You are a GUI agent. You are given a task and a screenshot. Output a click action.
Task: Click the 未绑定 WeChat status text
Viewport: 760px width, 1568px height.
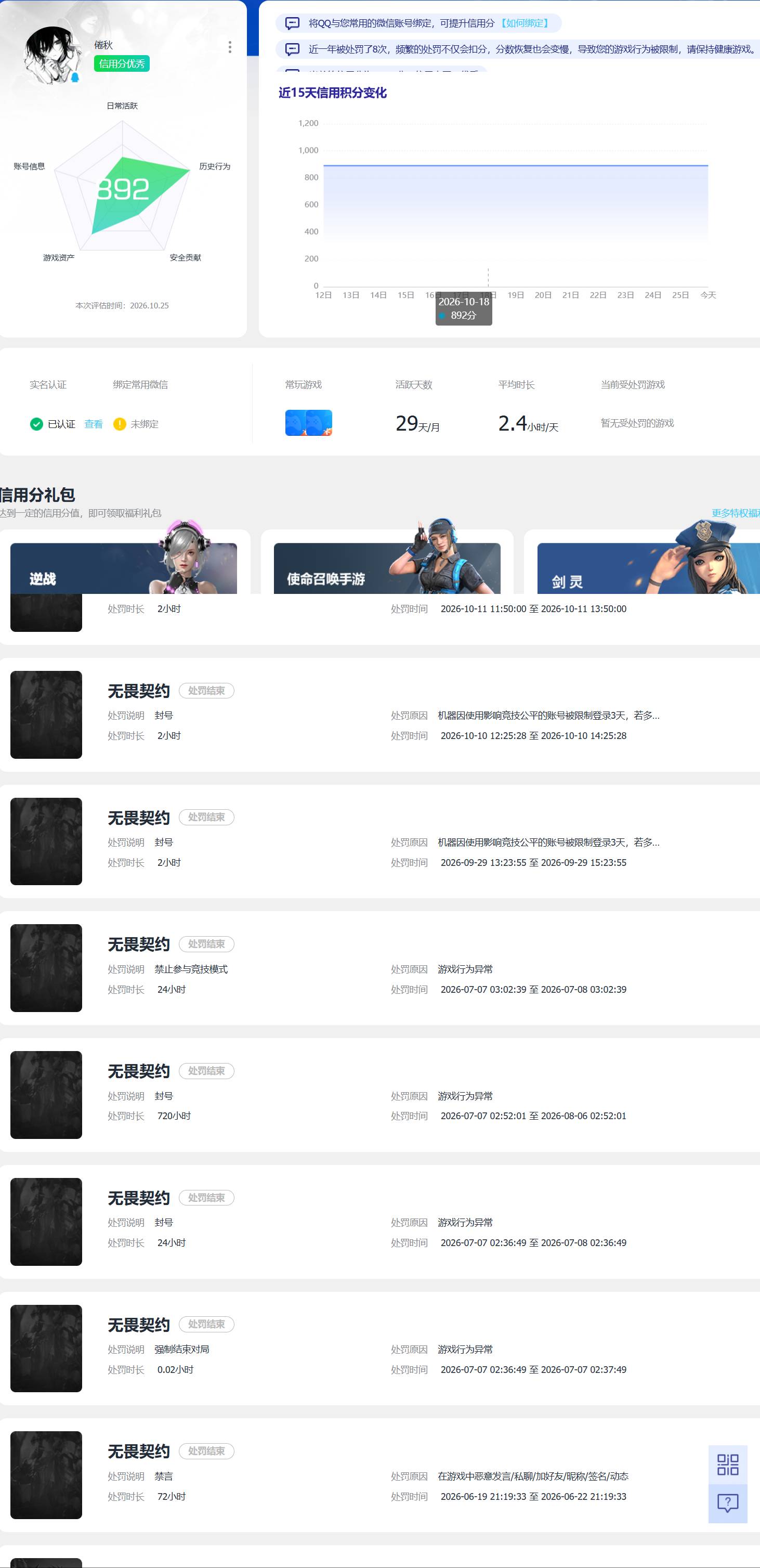point(144,424)
